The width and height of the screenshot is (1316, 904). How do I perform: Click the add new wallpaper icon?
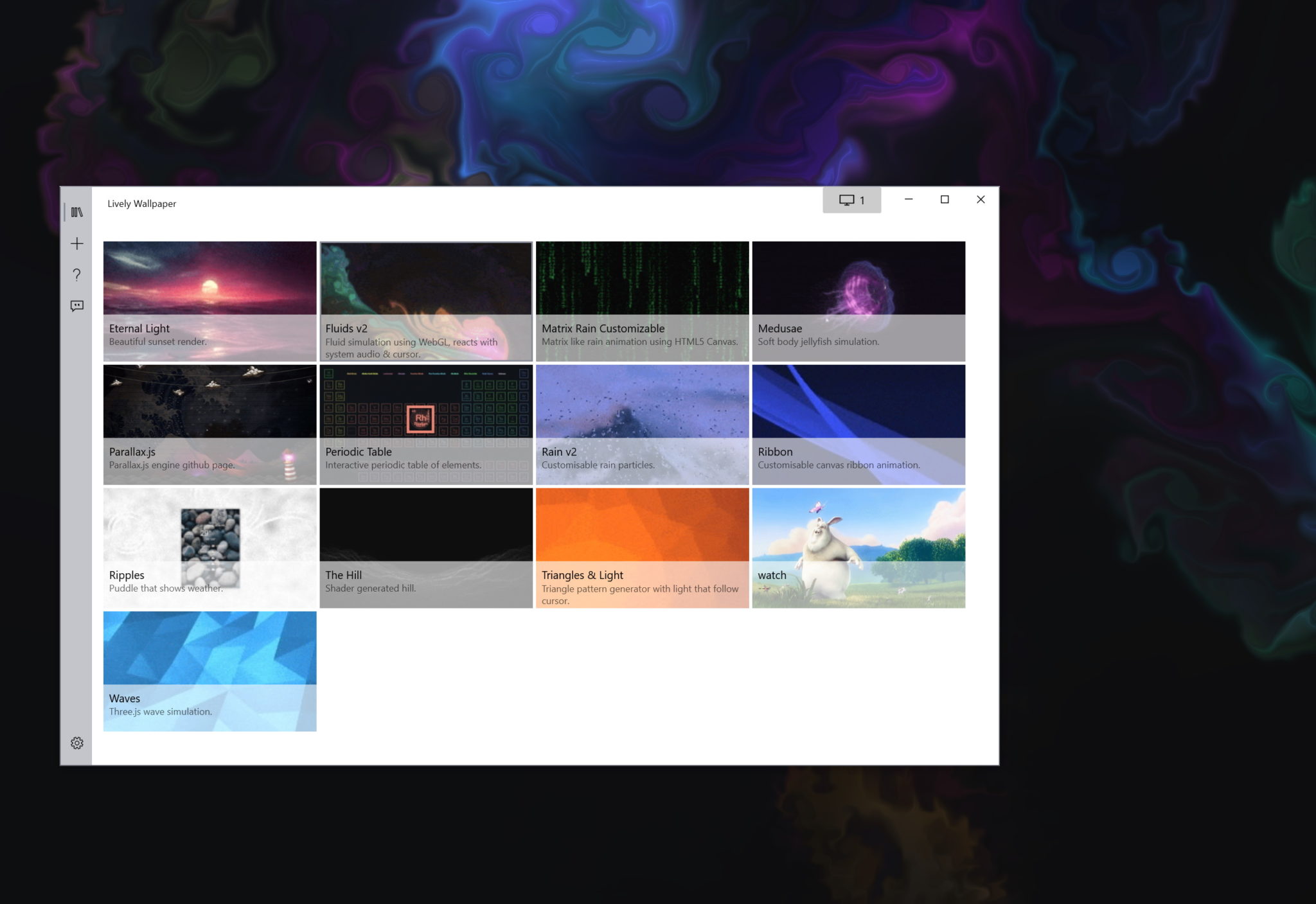78,244
